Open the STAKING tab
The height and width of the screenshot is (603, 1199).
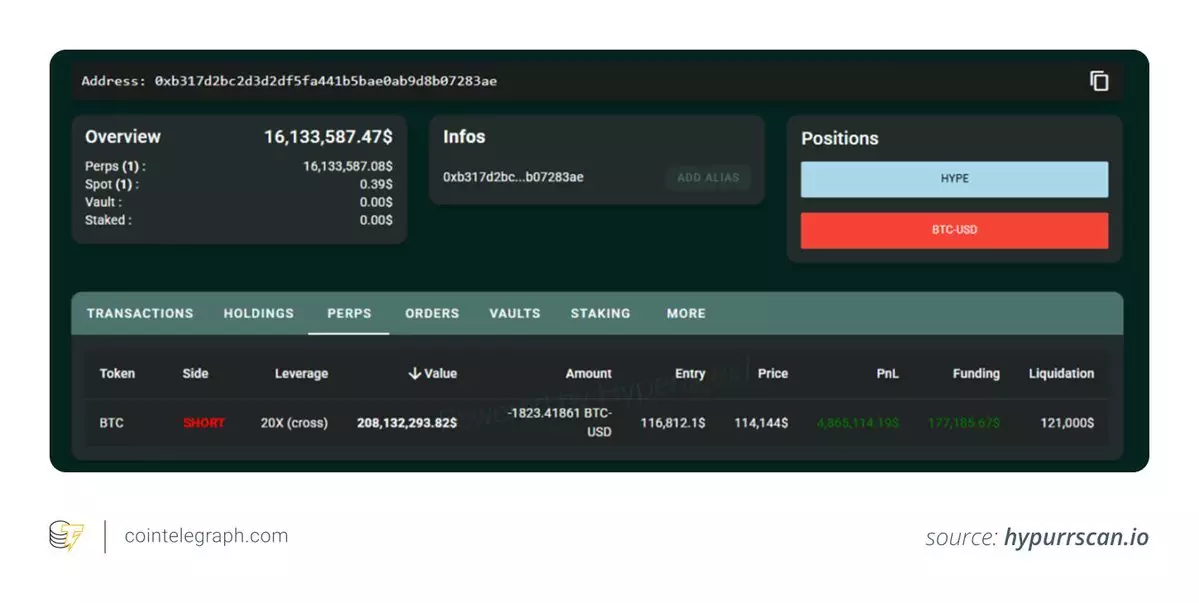tap(600, 313)
